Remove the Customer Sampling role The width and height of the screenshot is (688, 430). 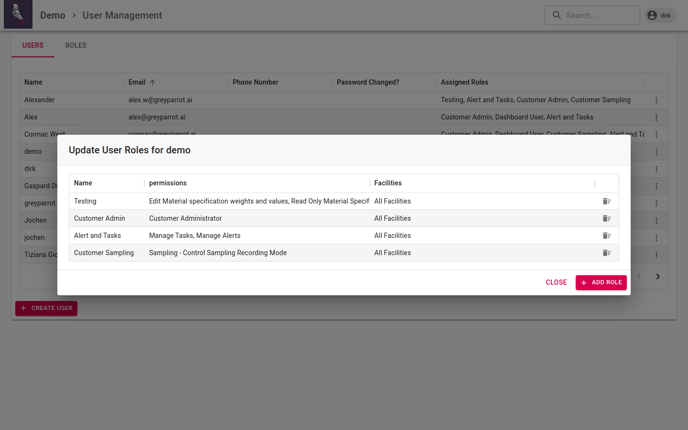[606, 253]
